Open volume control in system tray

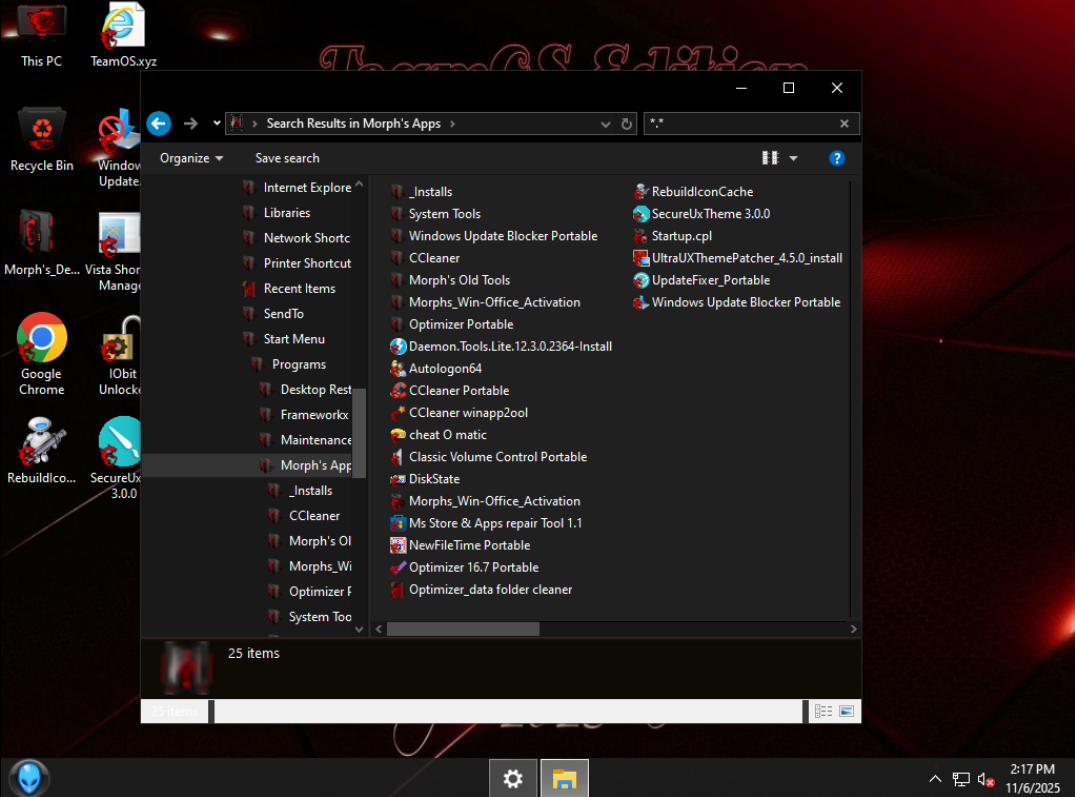[986, 779]
